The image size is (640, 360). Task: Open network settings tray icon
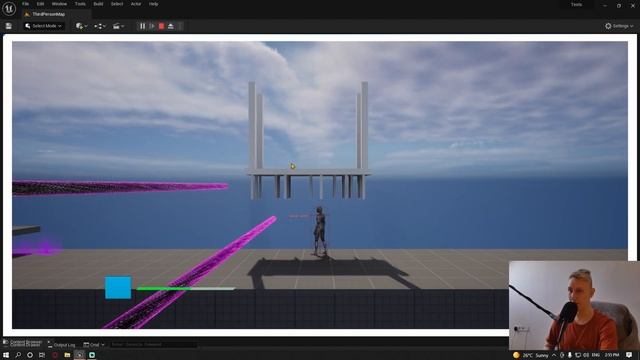coord(578,355)
